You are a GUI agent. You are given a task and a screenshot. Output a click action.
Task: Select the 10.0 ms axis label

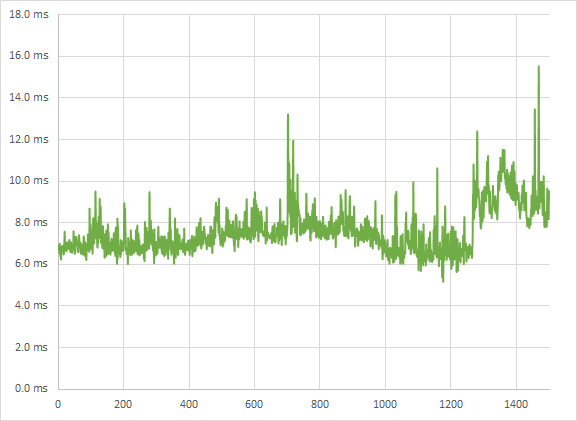click(29, 180)
